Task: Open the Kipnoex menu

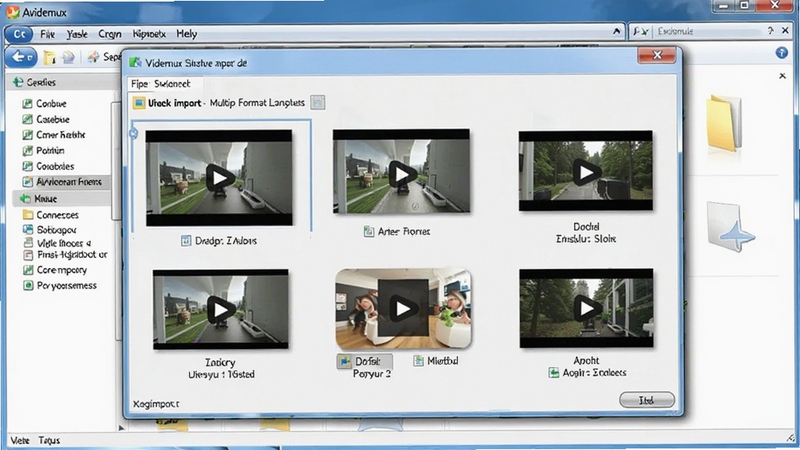Action: (149, 34)
